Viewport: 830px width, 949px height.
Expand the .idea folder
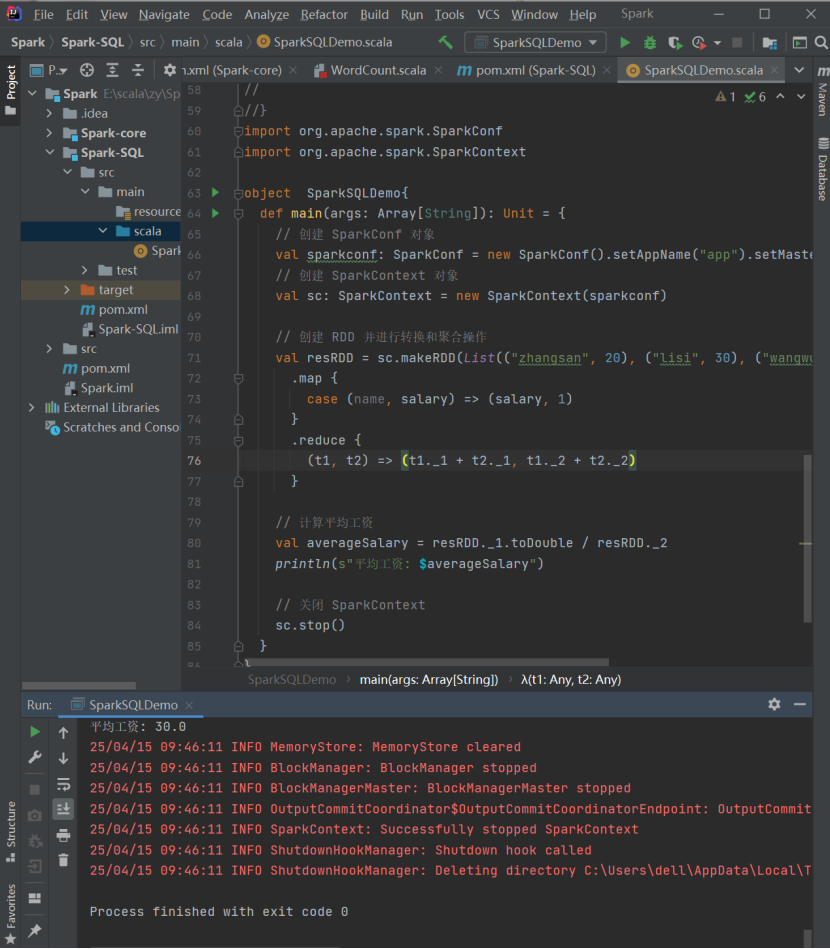(49, 113)
